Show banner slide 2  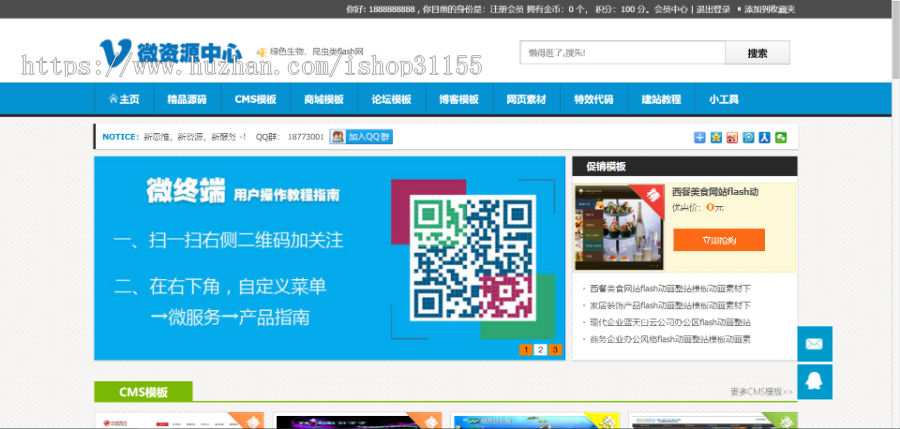click(x=540, y=350)
